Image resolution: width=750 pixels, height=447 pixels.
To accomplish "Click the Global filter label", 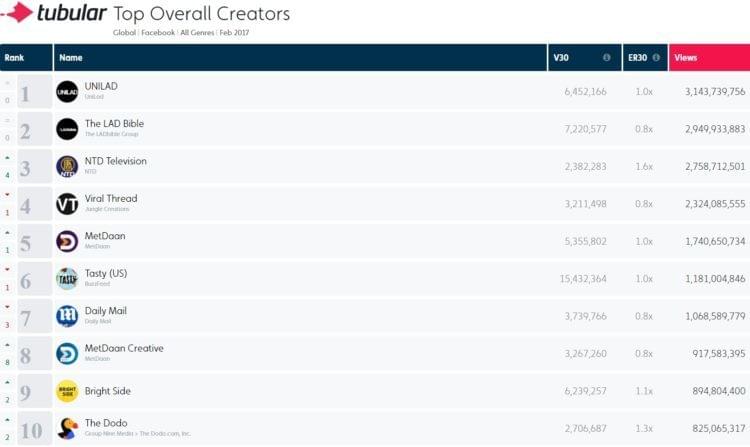I will 124,33.
